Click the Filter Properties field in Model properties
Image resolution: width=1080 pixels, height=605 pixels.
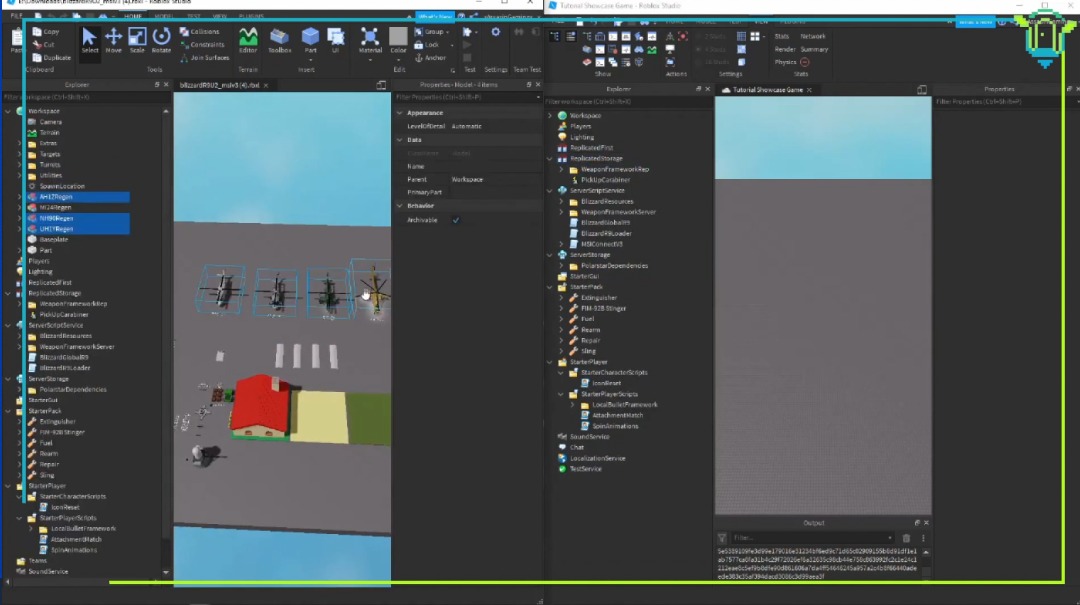pyautogui.click(x=466, y=98)
